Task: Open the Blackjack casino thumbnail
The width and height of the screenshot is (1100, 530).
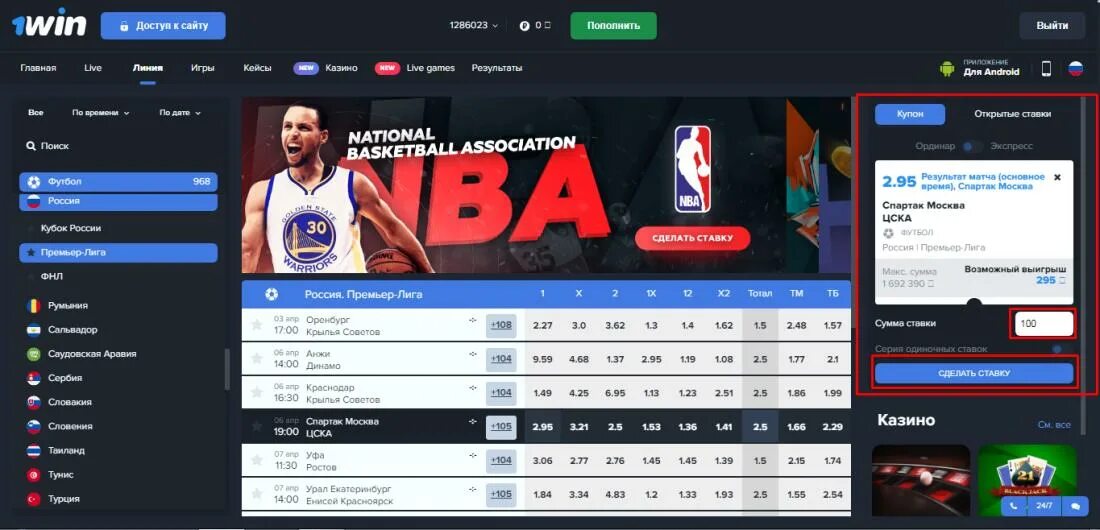Action: 1027,480
